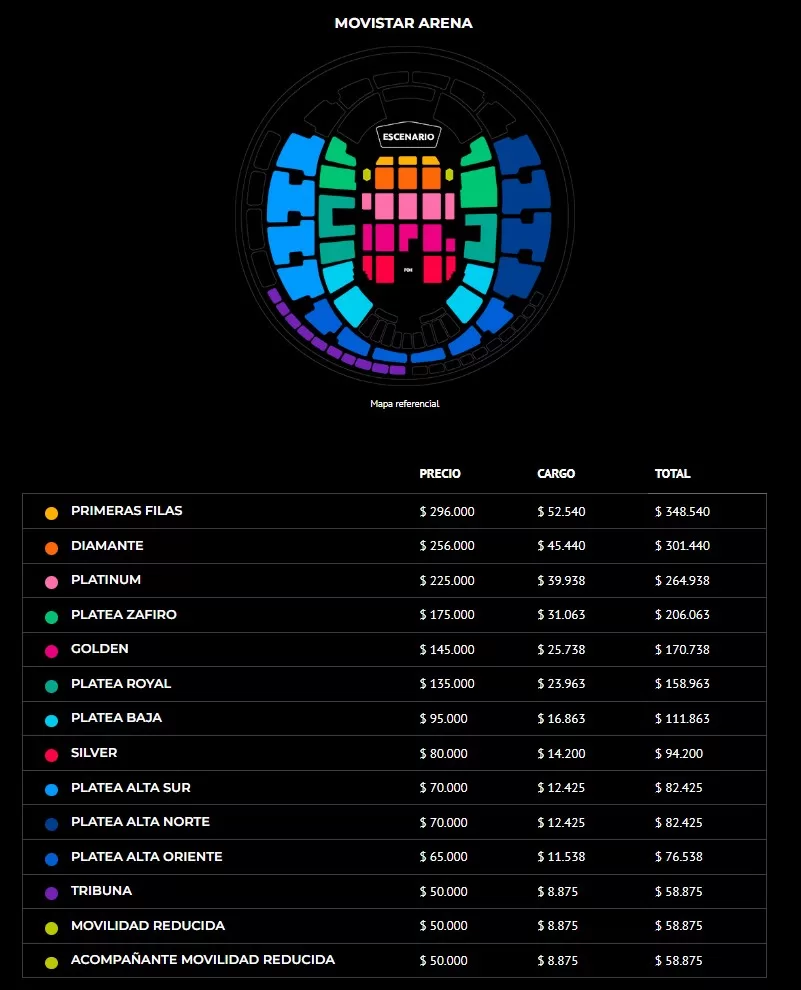The width and height of the screenshot is (801, 990).
Task: Click the PRECIO column header
Action: 440,474
